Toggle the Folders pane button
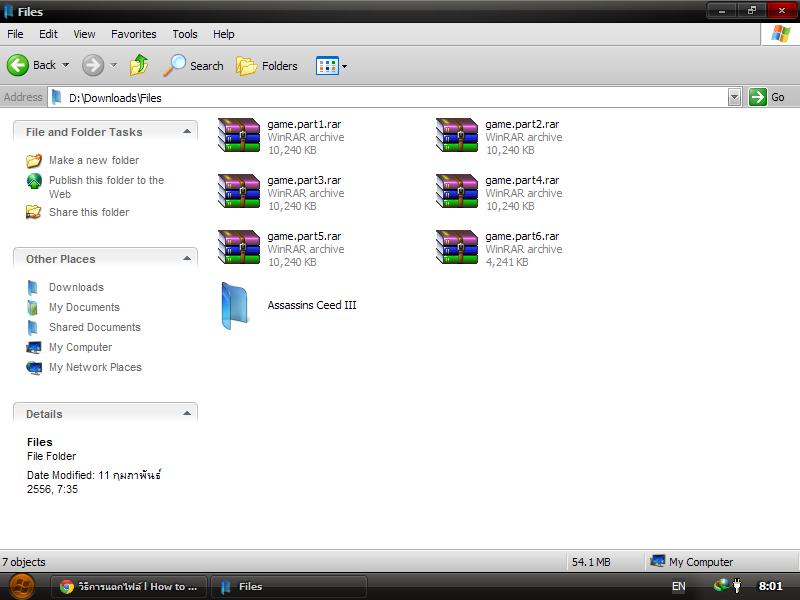Viewport: 800px width, 600px height. pyautogui.click(x=267, y=66)
